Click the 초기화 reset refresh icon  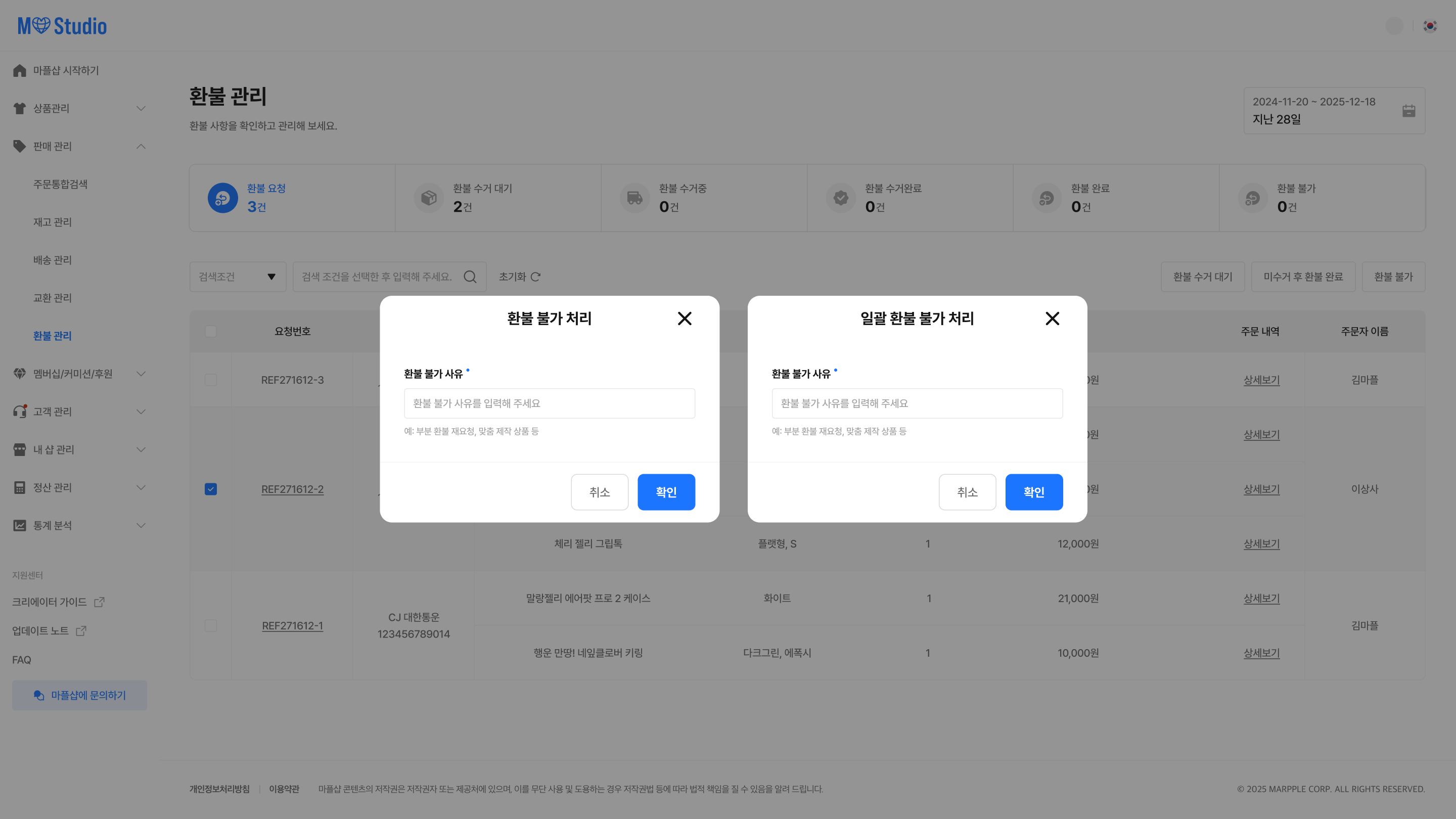click(x=535, y=277)
